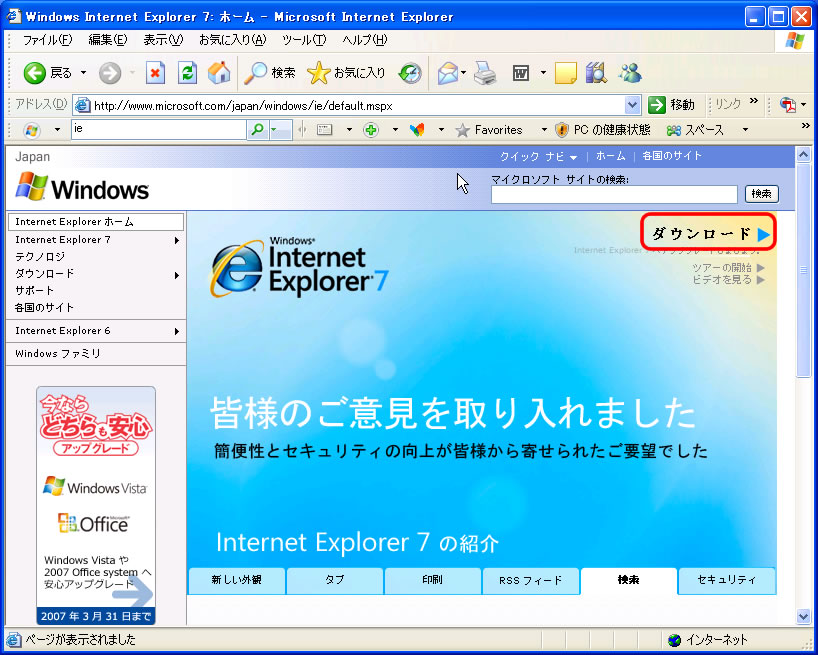Open the 表示(V) menu
This screenshot has height=655, width=818.
(163, 40)
